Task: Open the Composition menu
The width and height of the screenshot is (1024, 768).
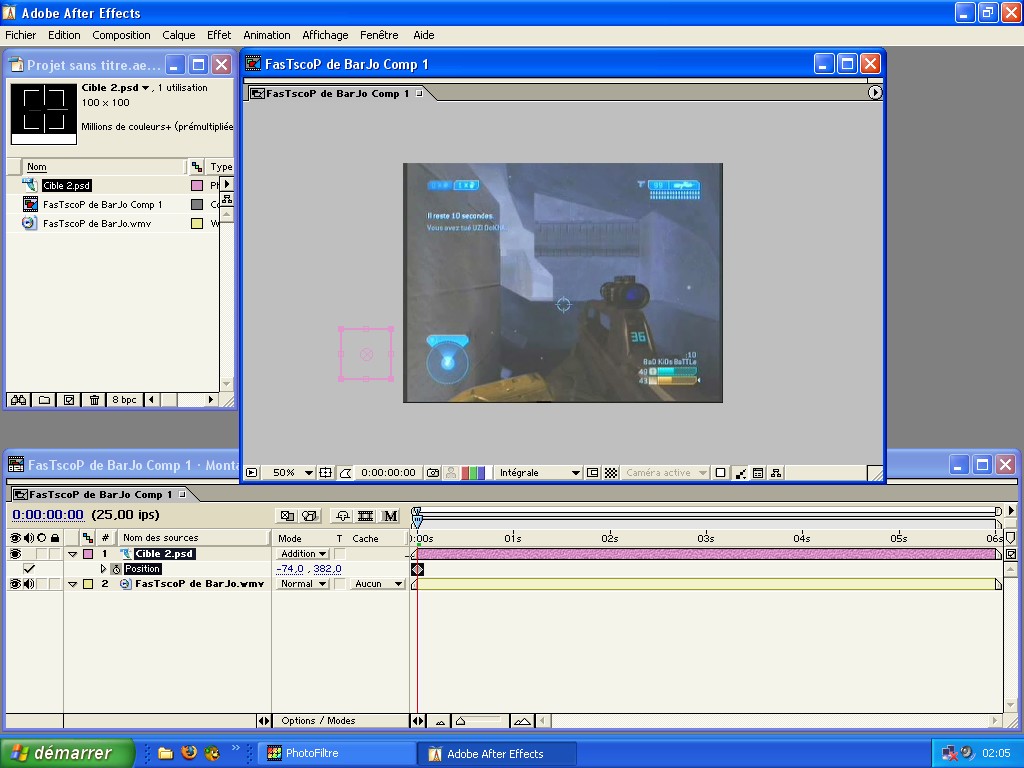Action: pyautogui.click(x=121, y=35)
